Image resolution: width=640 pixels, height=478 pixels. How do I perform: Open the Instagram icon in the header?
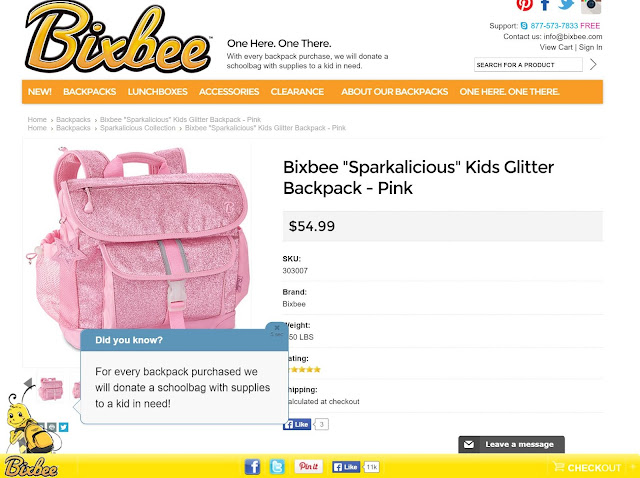[591, 6]
